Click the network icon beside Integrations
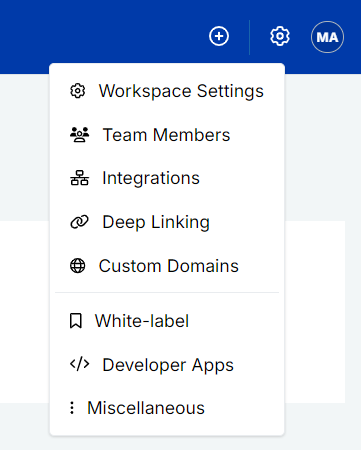Image resolution: width=361 pixels, height=450 pixels. coord(80,178)
